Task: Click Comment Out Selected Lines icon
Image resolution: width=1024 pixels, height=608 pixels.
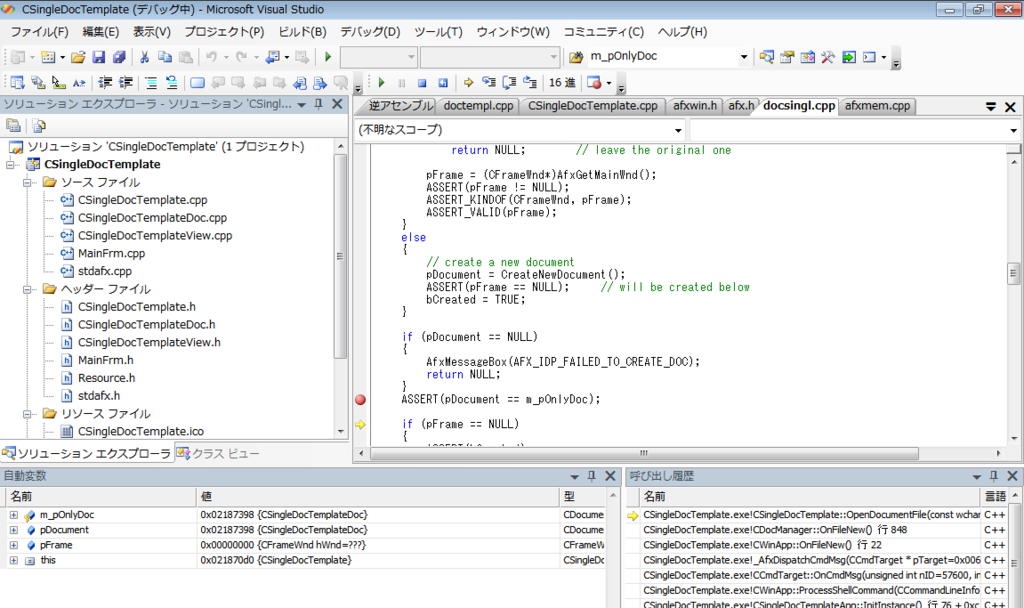Action: tap(152, 83)
